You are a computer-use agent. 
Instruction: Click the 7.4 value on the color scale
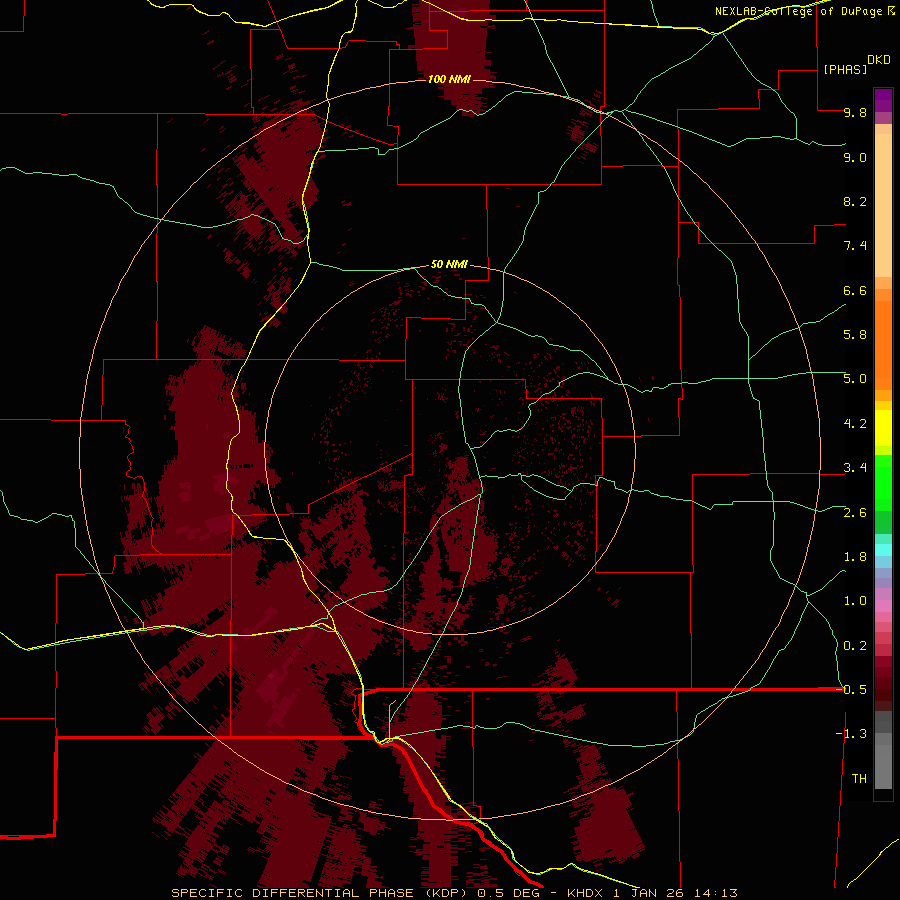tap(855, 246)
